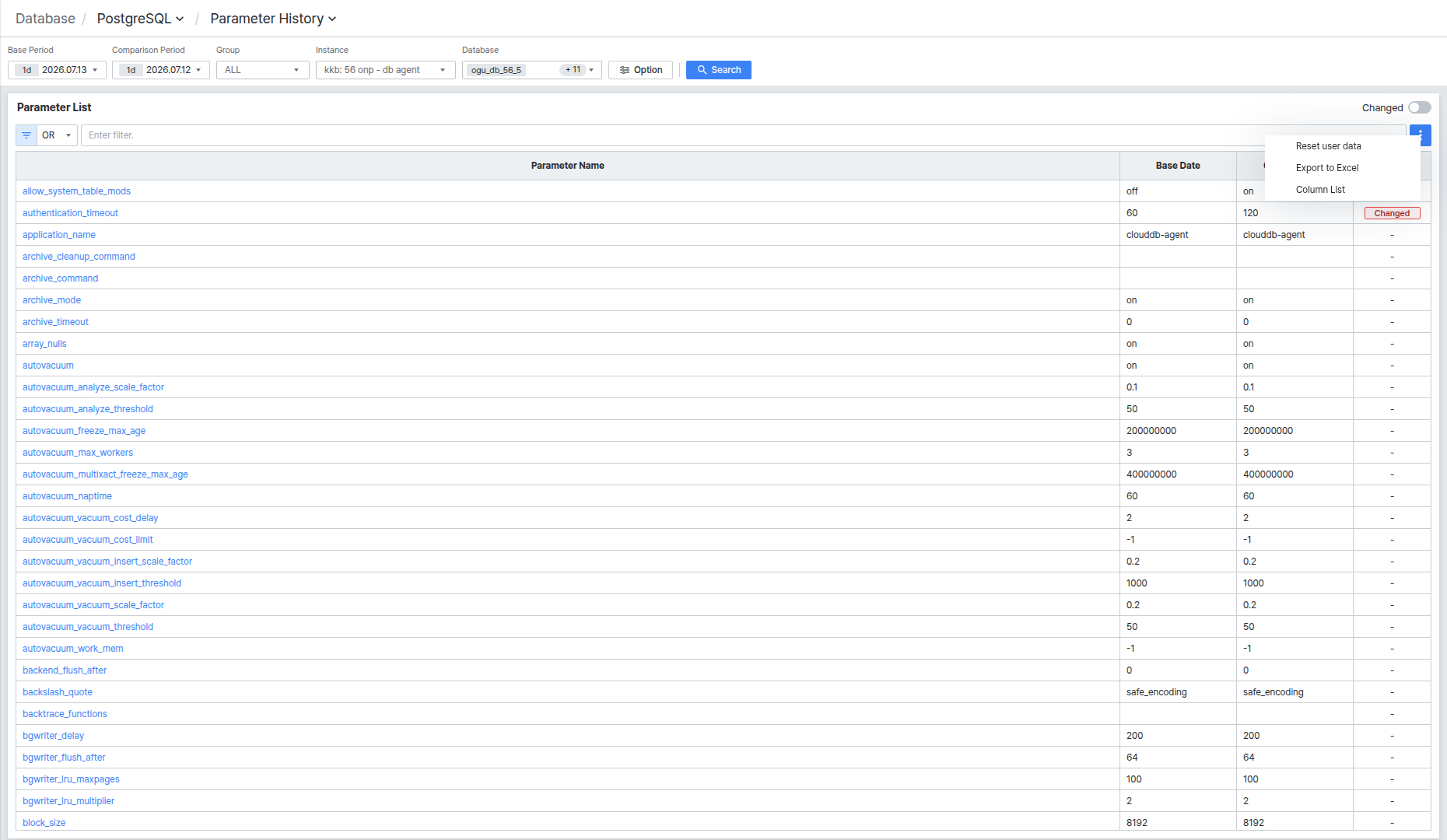
Task: Open the three-dot more options menu
Action: 1421,135
